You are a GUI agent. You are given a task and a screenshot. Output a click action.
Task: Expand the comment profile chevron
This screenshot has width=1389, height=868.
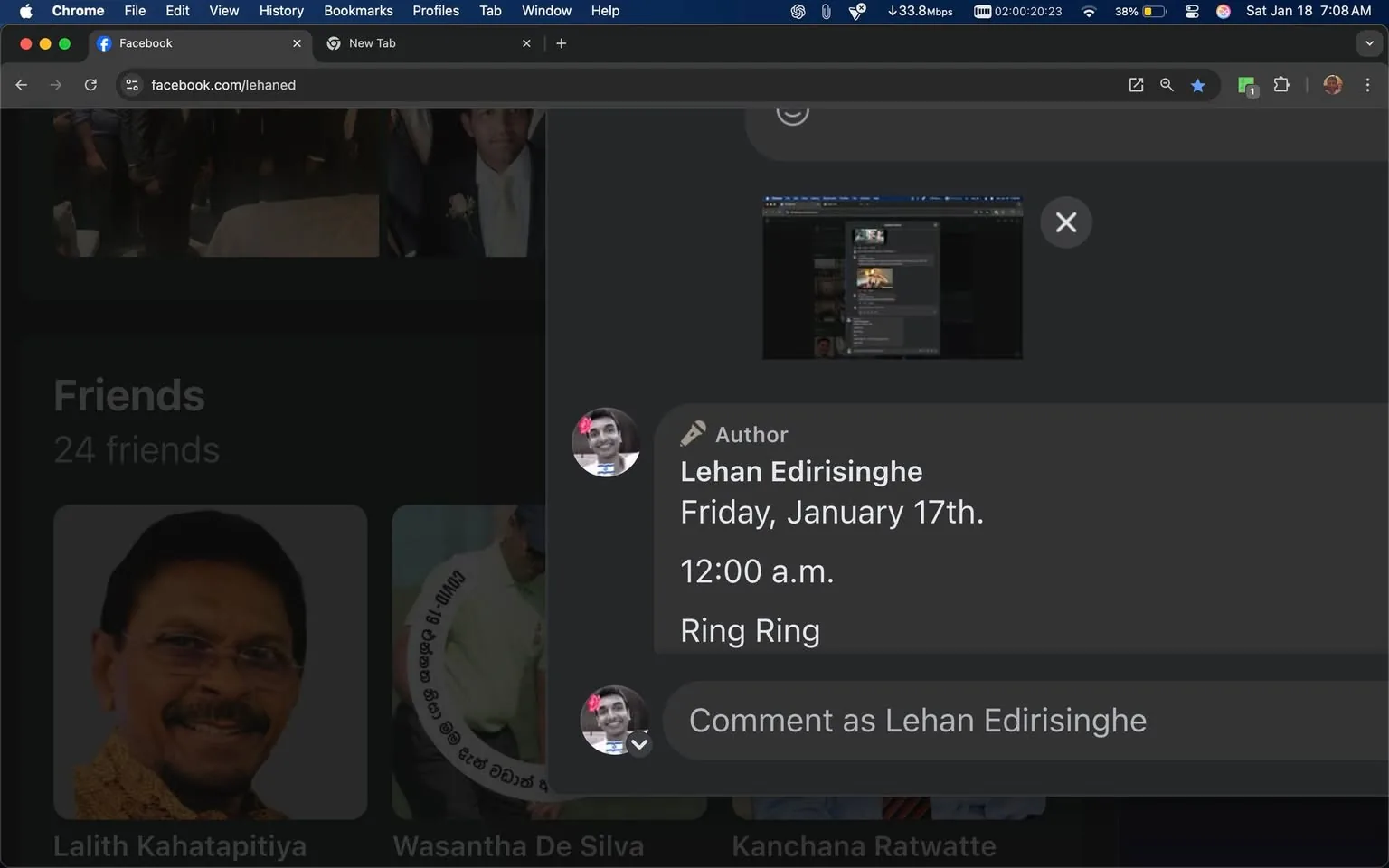(639, 743)
